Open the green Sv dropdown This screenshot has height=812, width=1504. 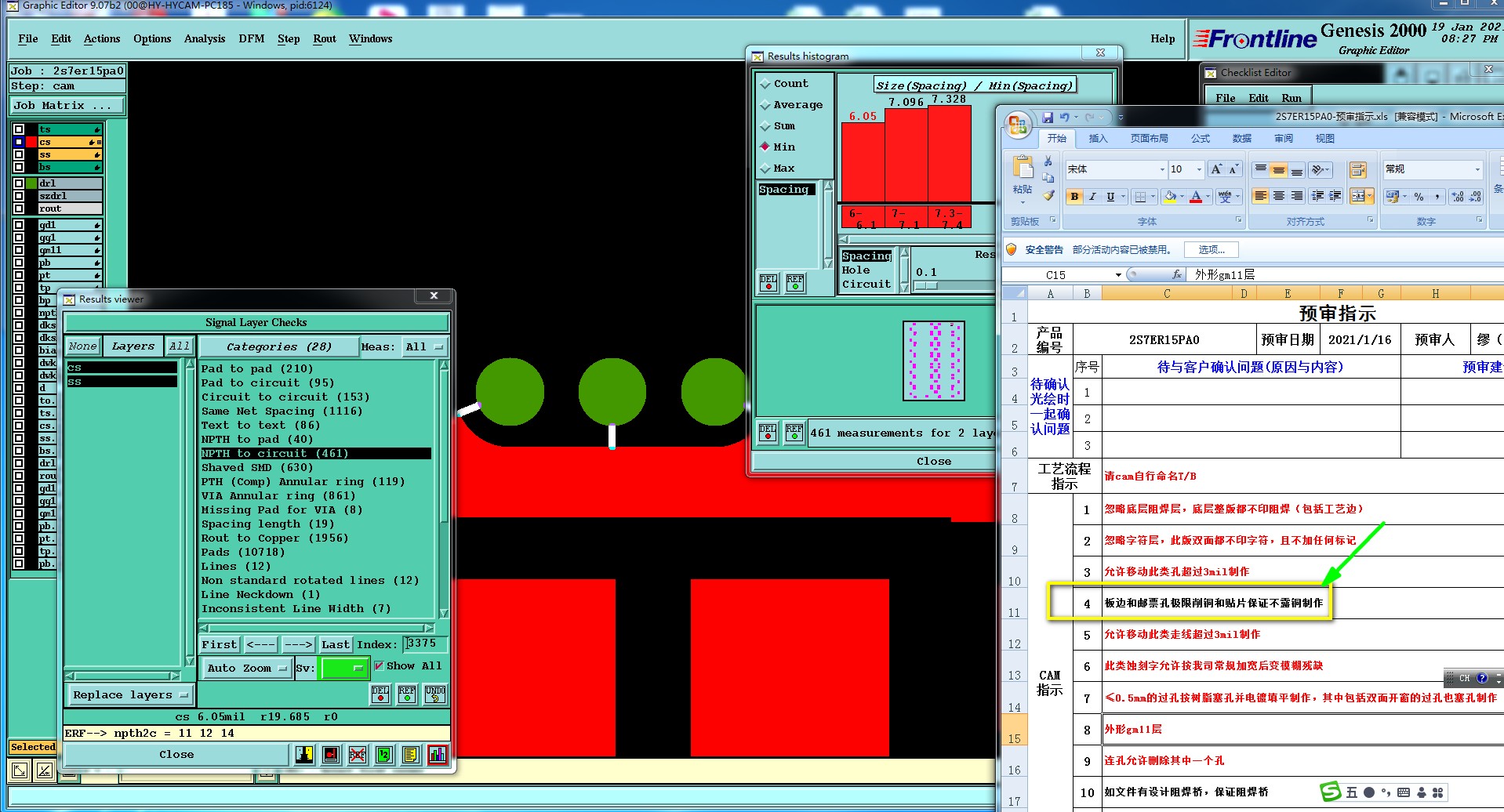(343, 668)
